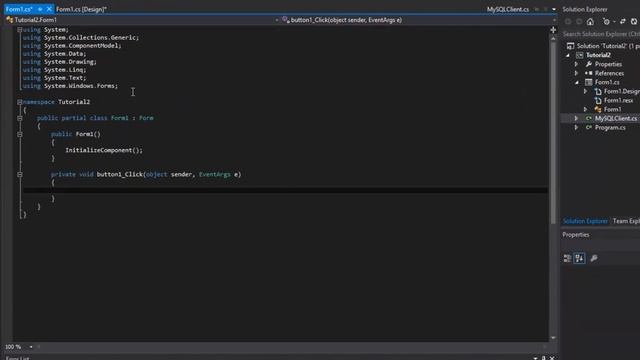Expand the Form1.Designer.cs node
This screenshot has width=640, height=360.
(585, 91)
